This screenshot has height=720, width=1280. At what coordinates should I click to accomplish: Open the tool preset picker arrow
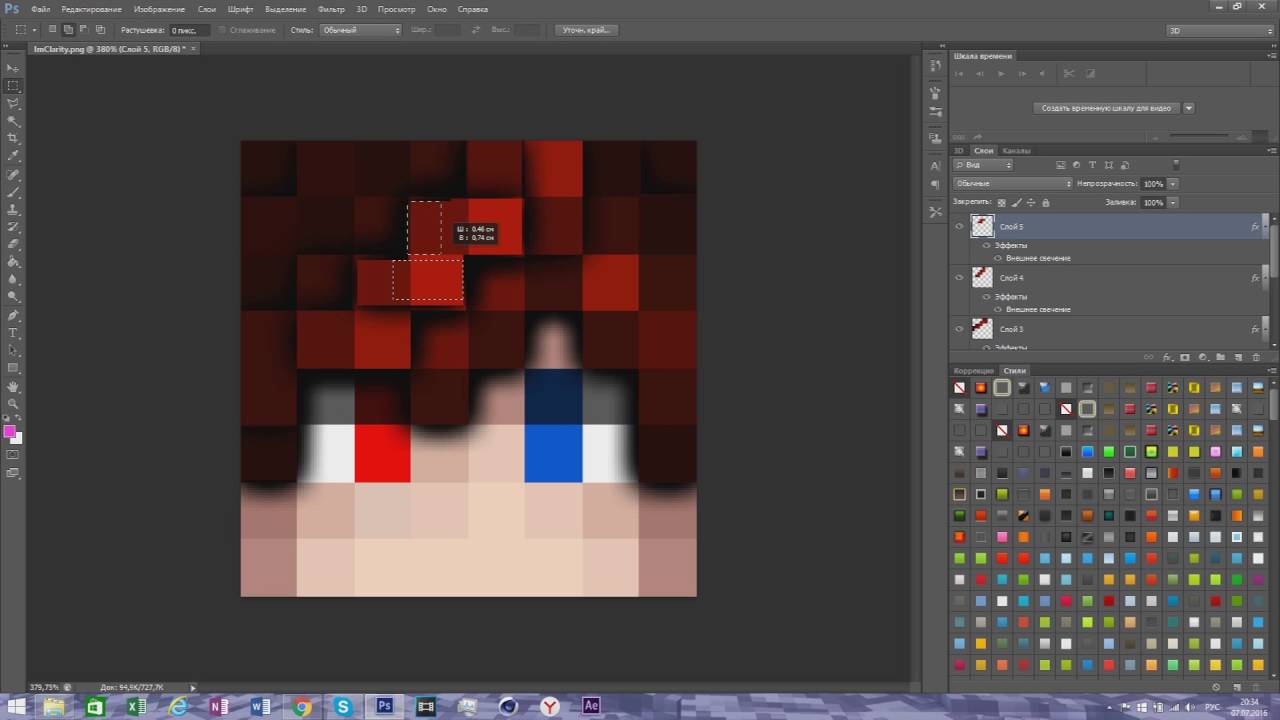pyautogui.click(x=36, y=30)
